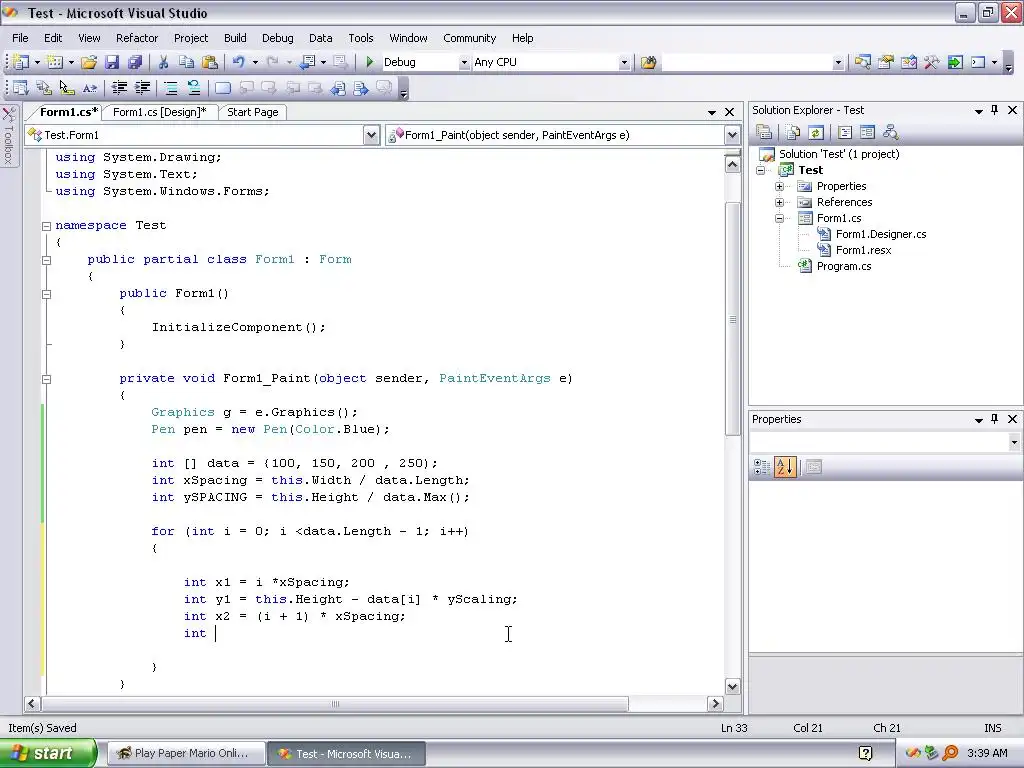1024x768 pixels.
Task: Click the Windows Start button
Action: click(47, 753)
